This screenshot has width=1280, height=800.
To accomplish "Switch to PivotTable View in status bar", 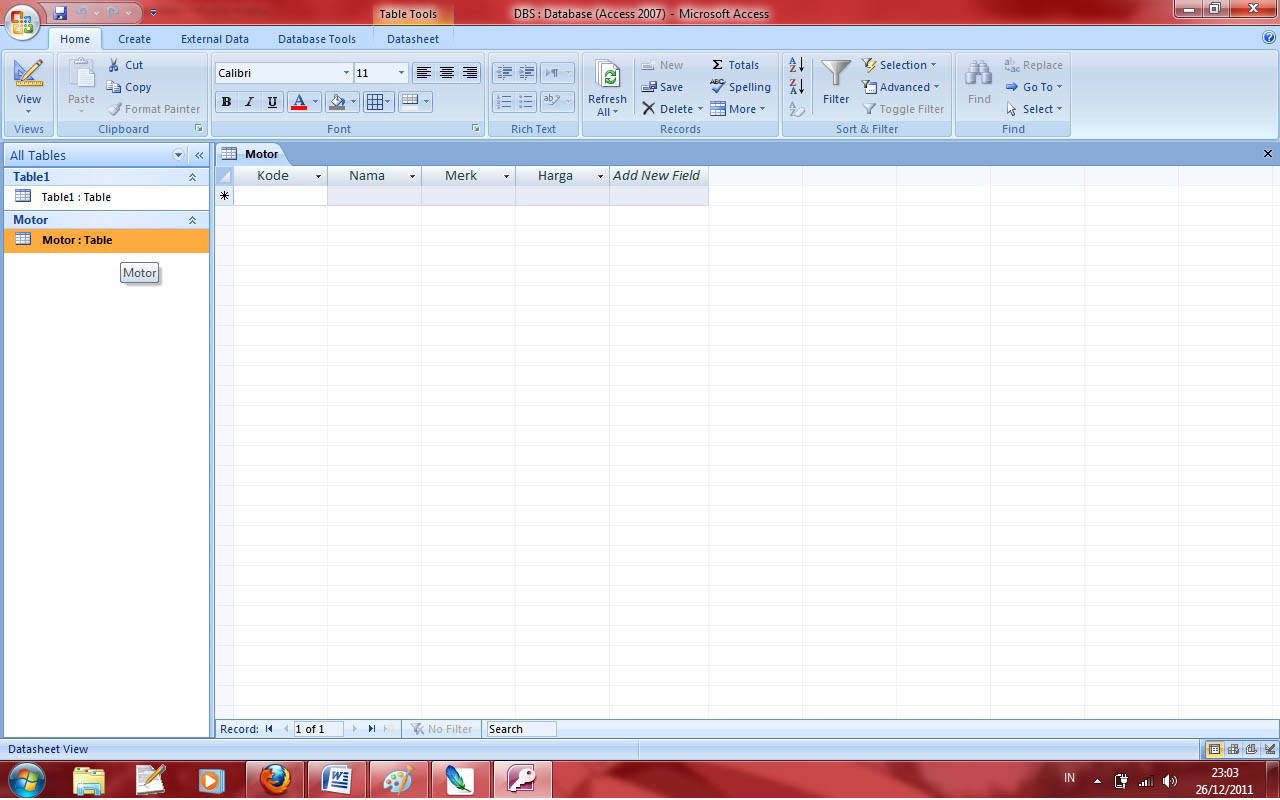I will (1233, 749).
